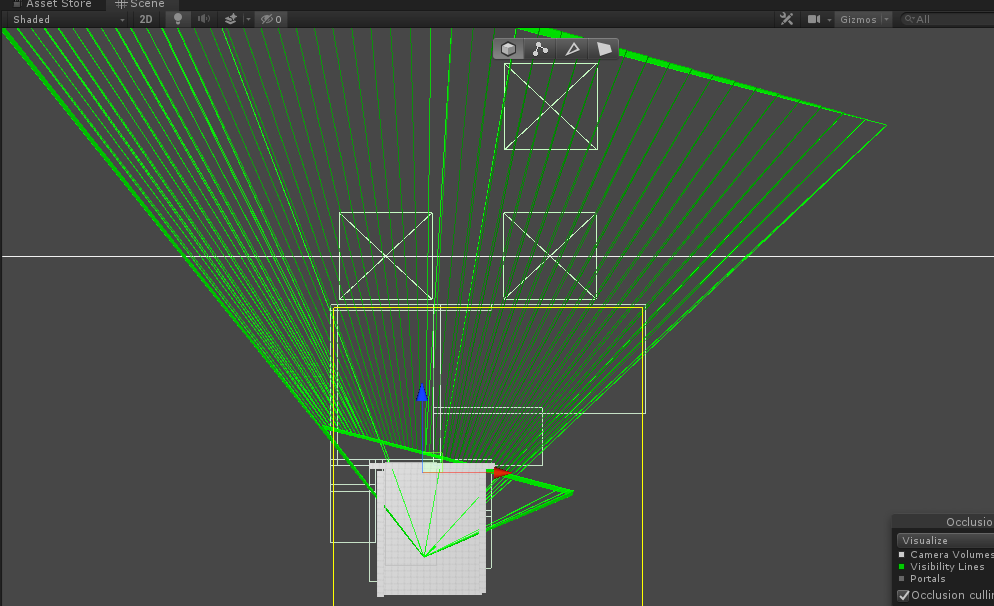Switch to the Asset Store tab
This screenshot has width=994, height=606.
(x=52, y=4)
